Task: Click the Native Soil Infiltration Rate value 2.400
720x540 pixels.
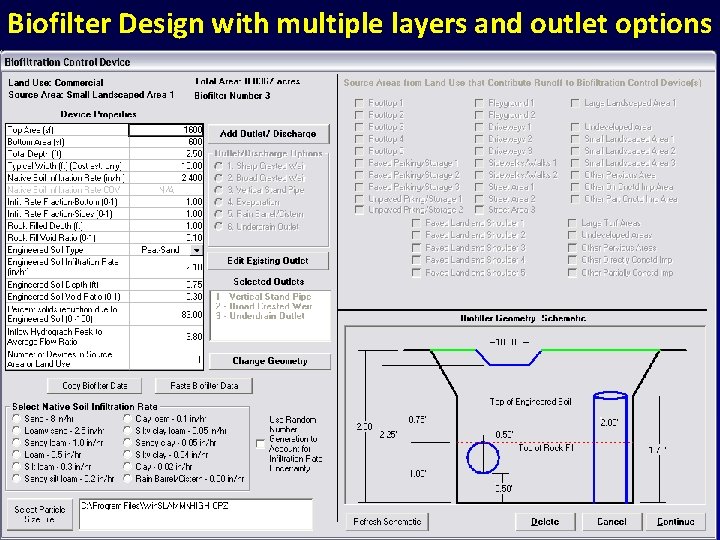Action: coord(166,178)
